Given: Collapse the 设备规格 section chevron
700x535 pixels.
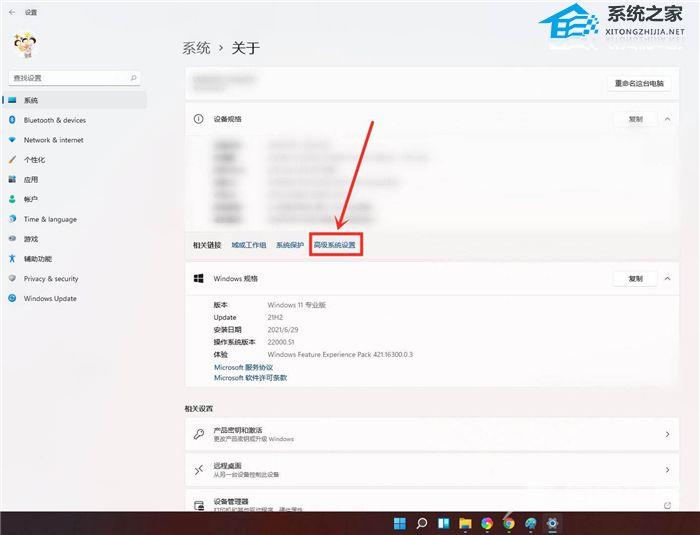Looking at the screenshot, I should coord(667,119).
